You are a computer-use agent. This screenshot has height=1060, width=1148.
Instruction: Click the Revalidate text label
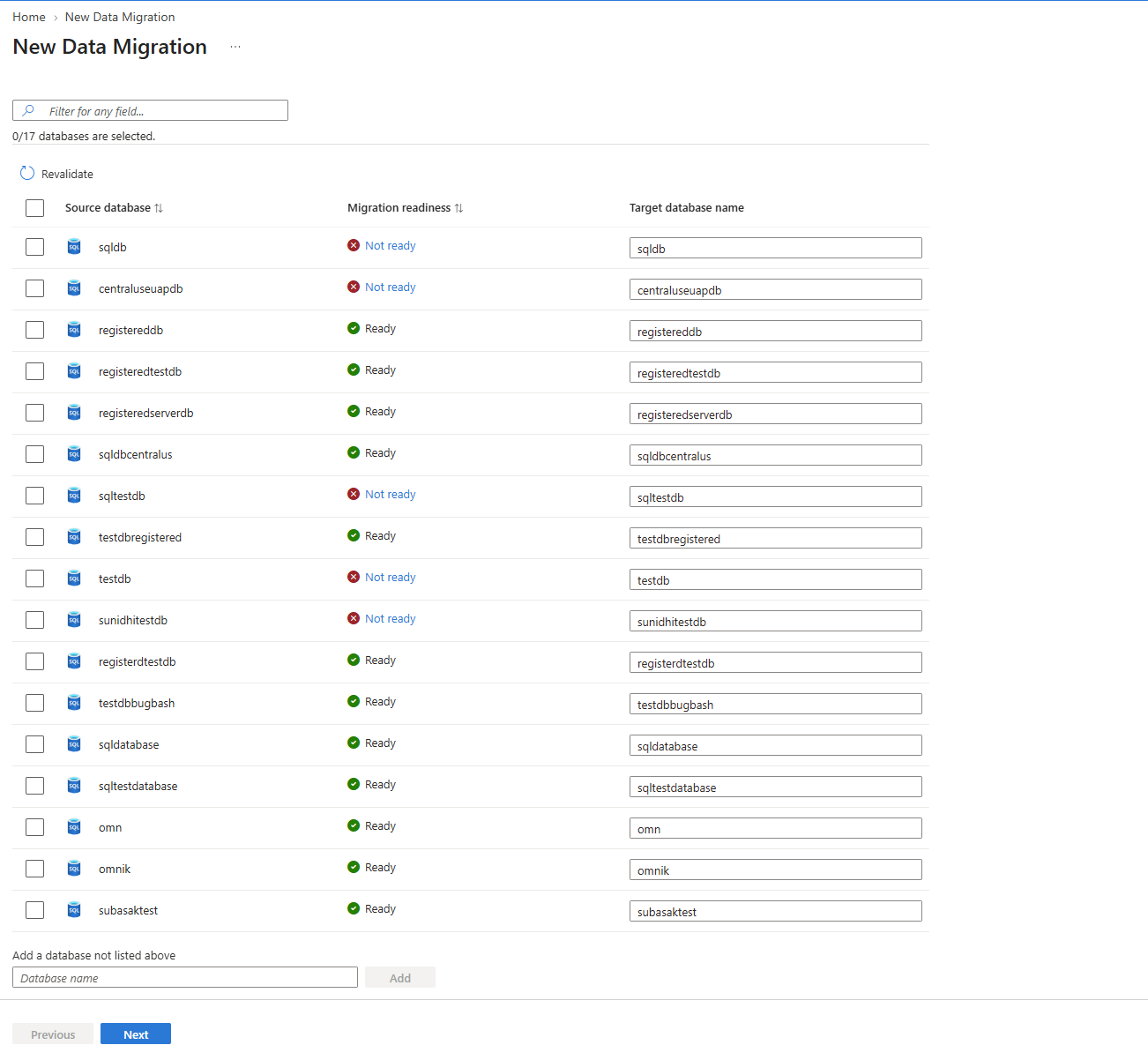point(67,175)
